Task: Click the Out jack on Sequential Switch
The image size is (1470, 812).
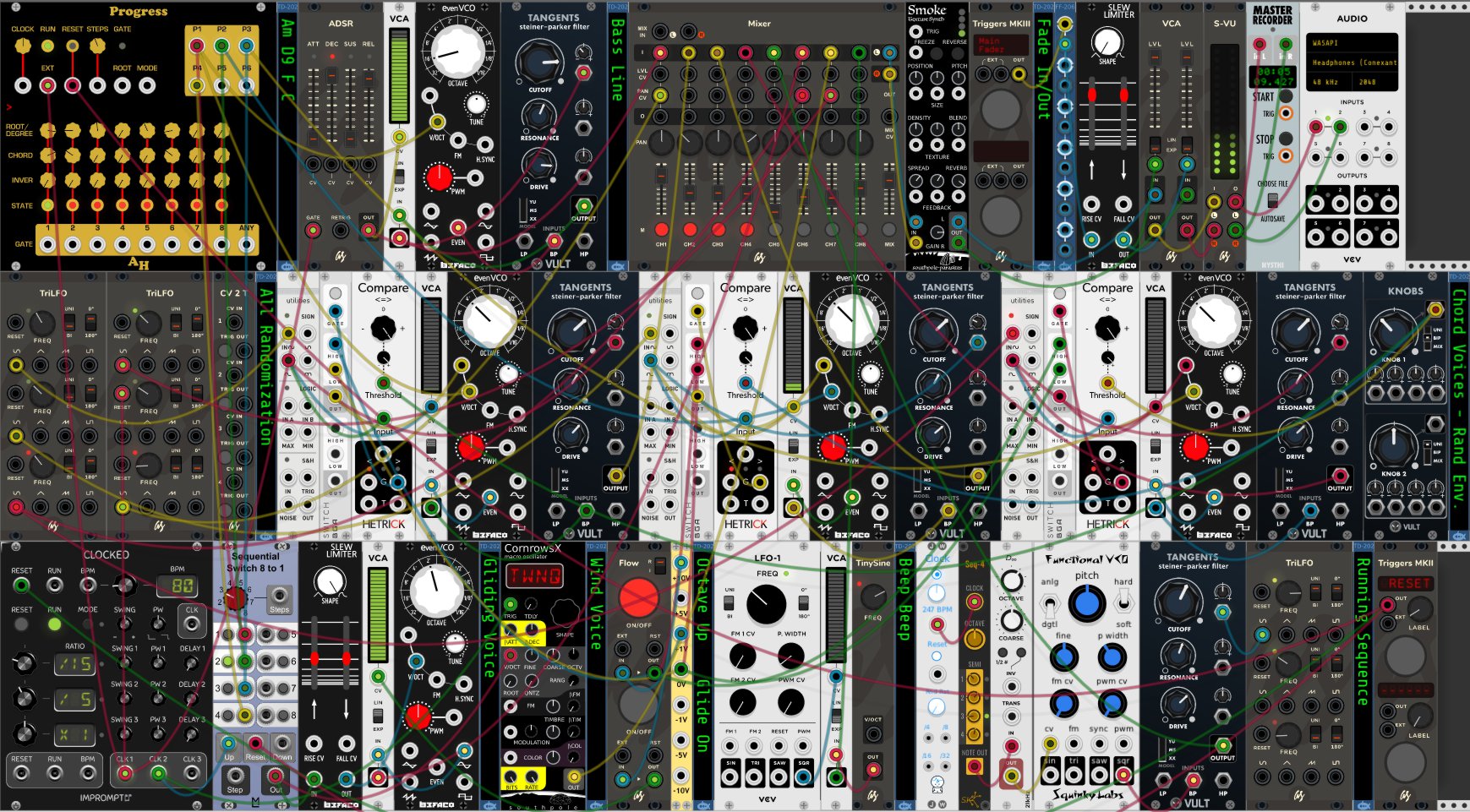Action: pyautogui.click(x=275, y=776)
